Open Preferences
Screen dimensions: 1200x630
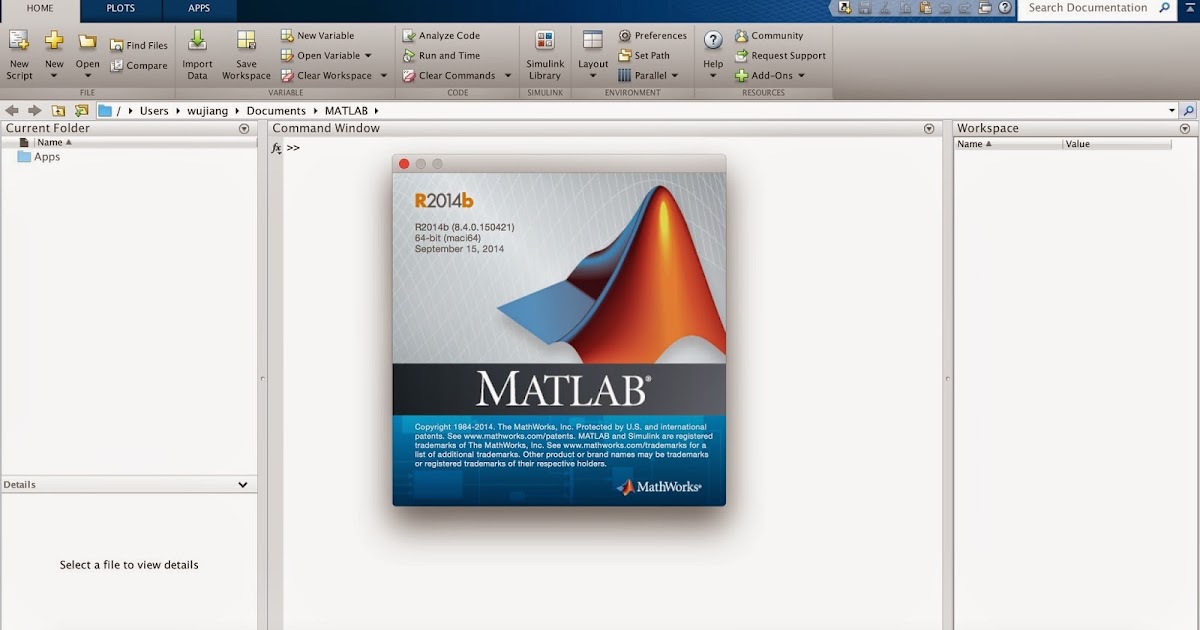(x=652, y=36)
